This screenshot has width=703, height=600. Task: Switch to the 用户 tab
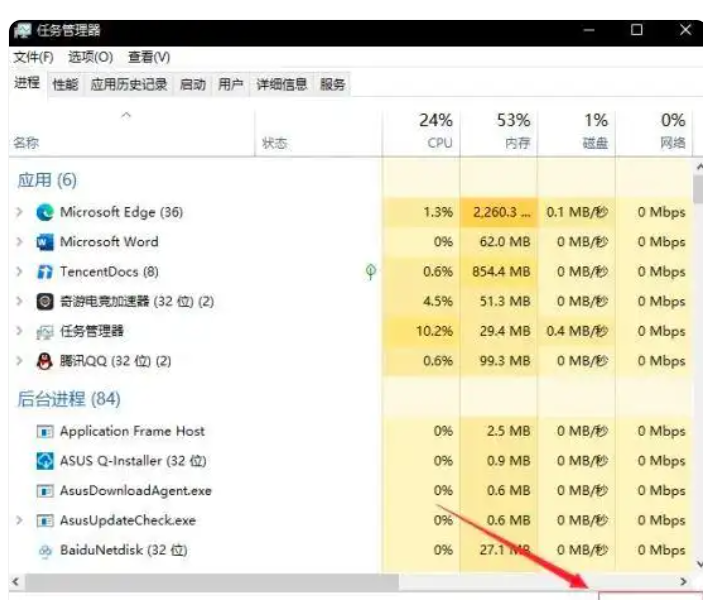(230, 84)
